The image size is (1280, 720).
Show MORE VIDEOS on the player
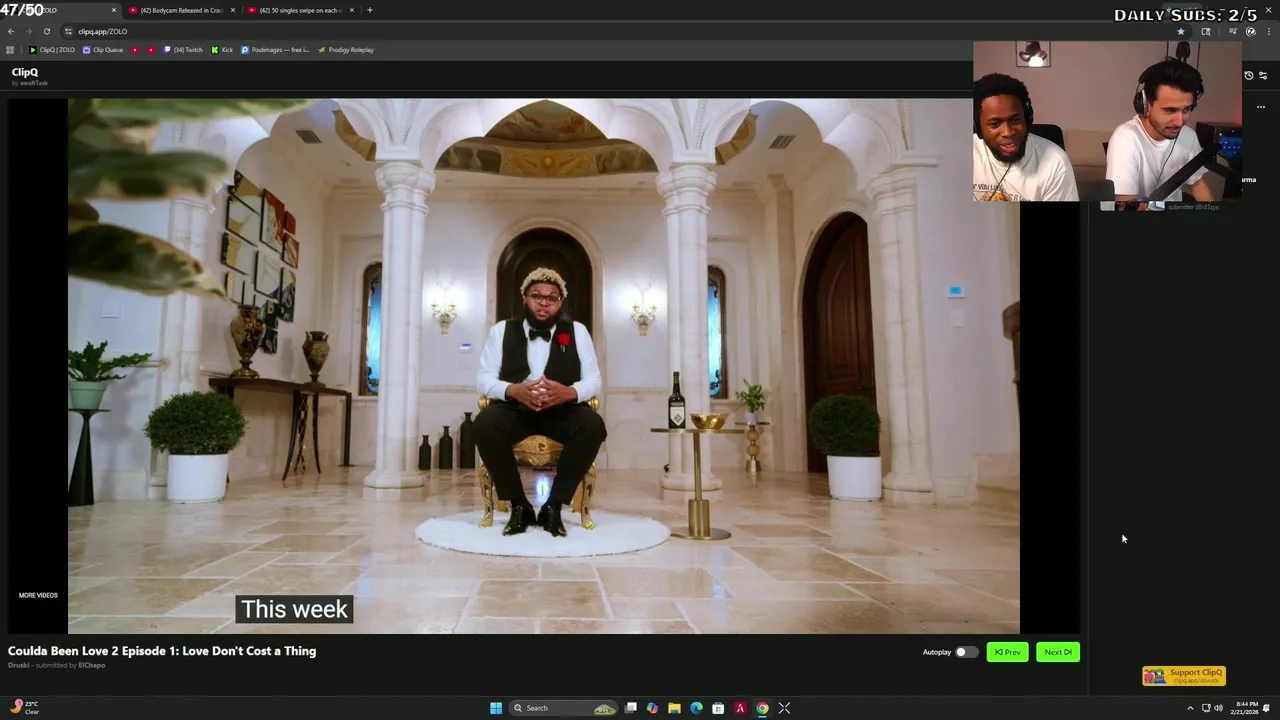pos(38,595)
